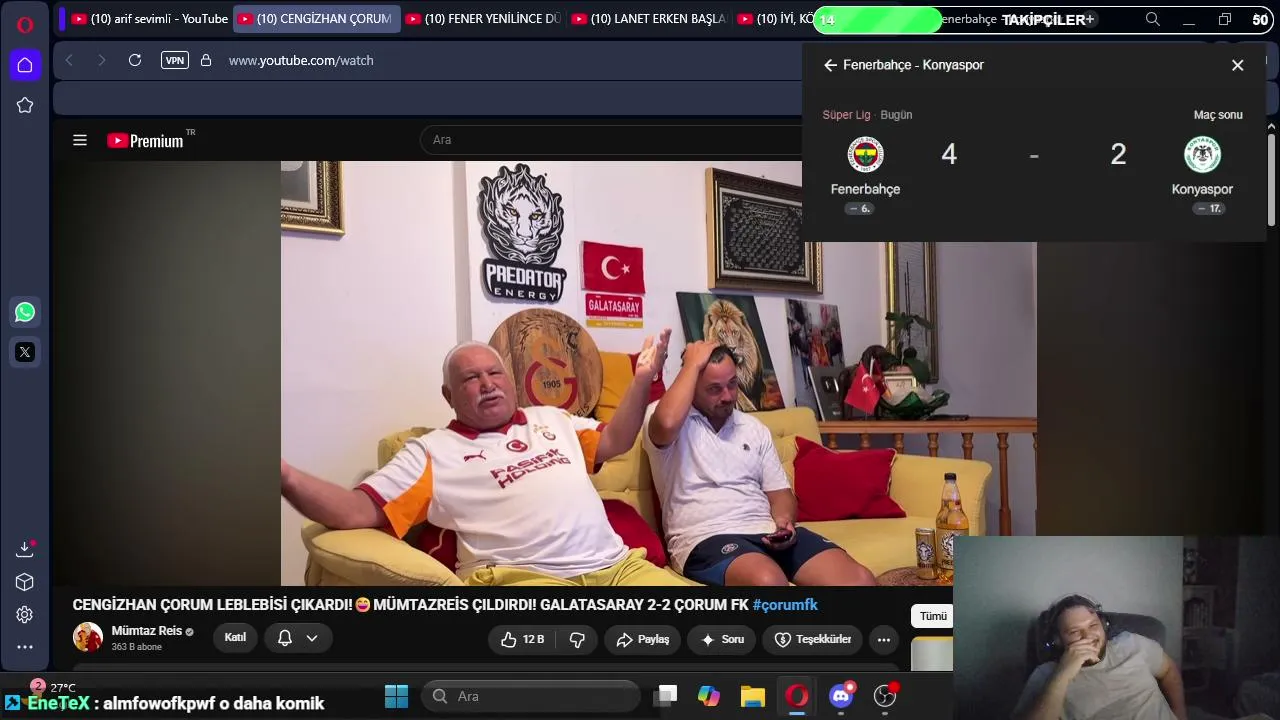Image resolution: width=1280 pixels, height=720 pixels.
Task: Click the Süper Lig league label
Action: click(847, 115)
